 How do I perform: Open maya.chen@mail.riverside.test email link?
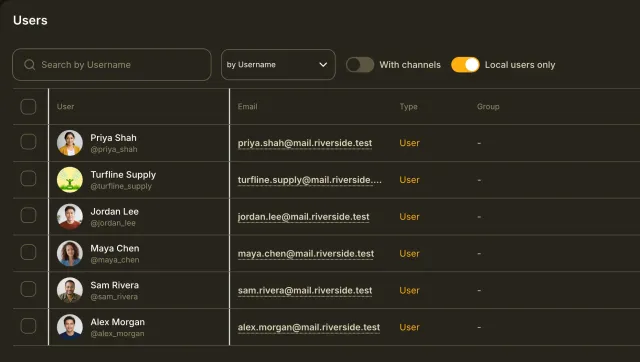tap(306, 253)
